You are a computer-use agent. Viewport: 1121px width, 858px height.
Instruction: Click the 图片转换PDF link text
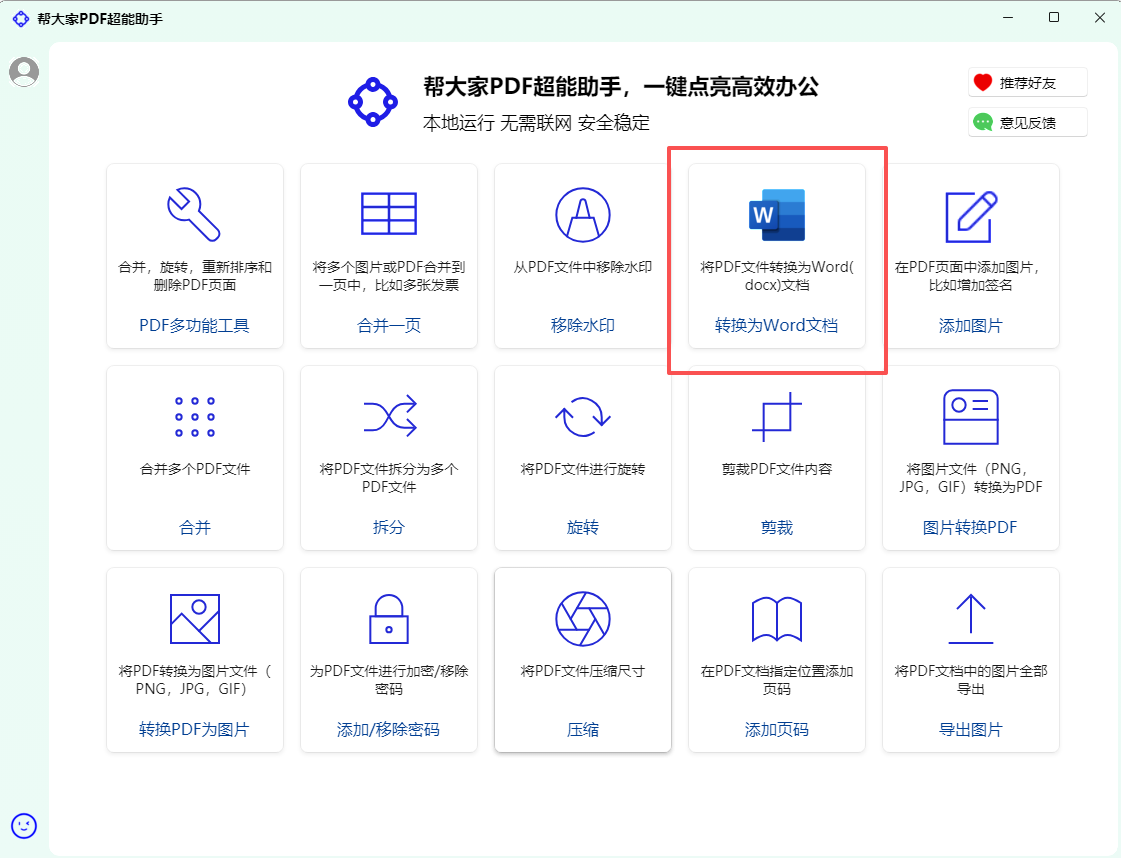click(x=970, y=528)
